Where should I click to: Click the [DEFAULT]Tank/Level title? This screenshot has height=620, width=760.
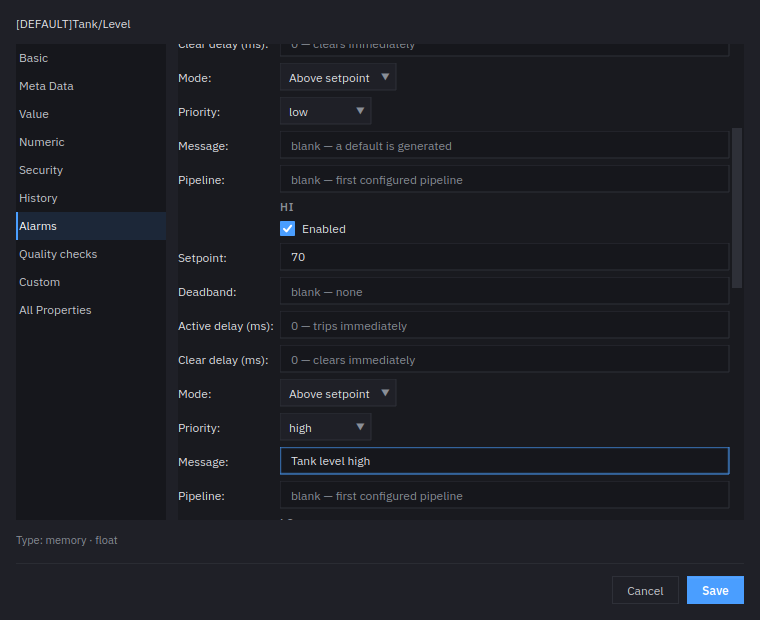click(x=73, y=24)
